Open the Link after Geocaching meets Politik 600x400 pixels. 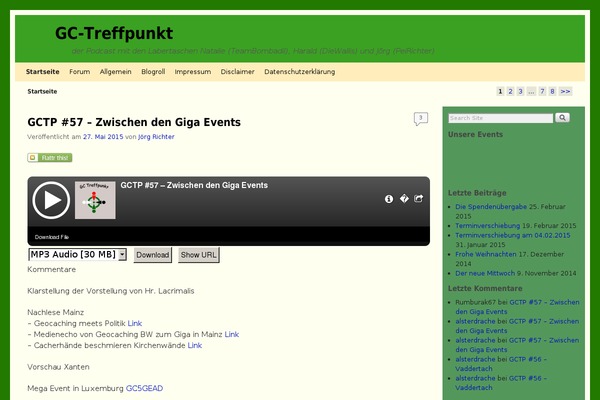pyautogui.click(x=135, y=323)
